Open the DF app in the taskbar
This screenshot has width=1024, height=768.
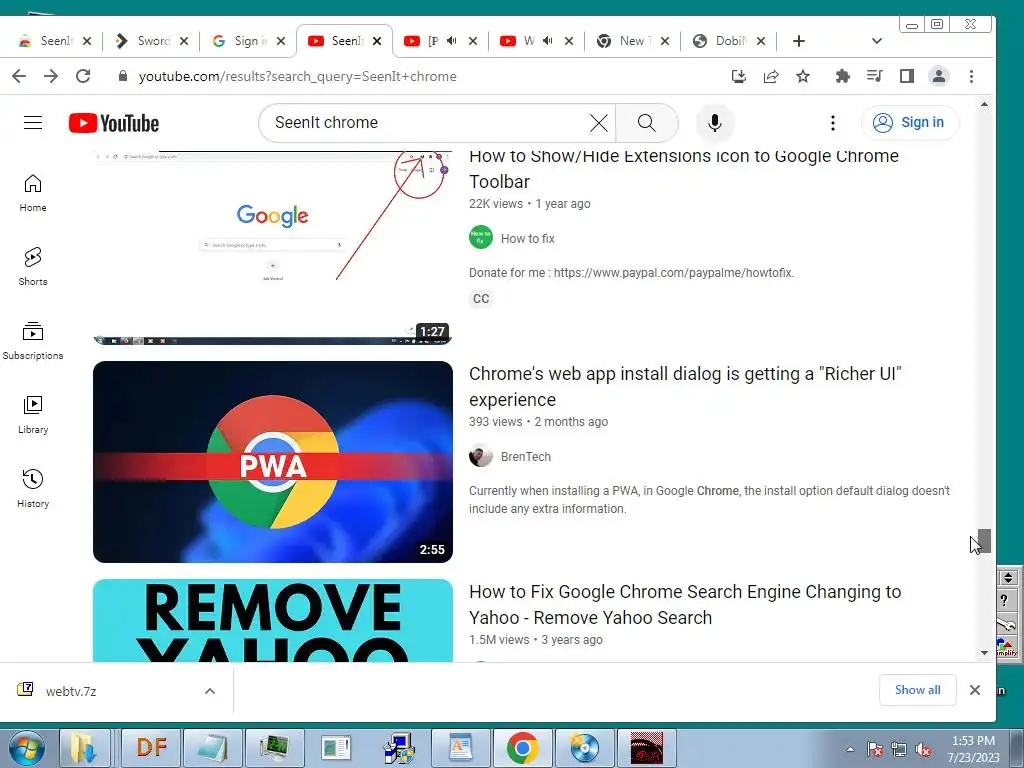click(x=151, y=748)
